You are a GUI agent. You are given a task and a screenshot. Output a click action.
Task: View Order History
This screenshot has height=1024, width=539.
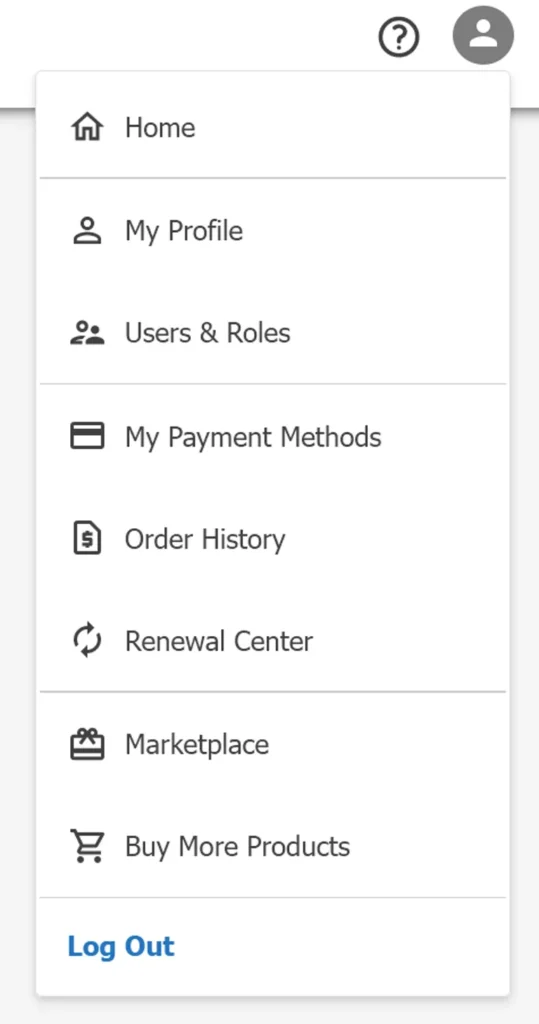click(272, 539)
